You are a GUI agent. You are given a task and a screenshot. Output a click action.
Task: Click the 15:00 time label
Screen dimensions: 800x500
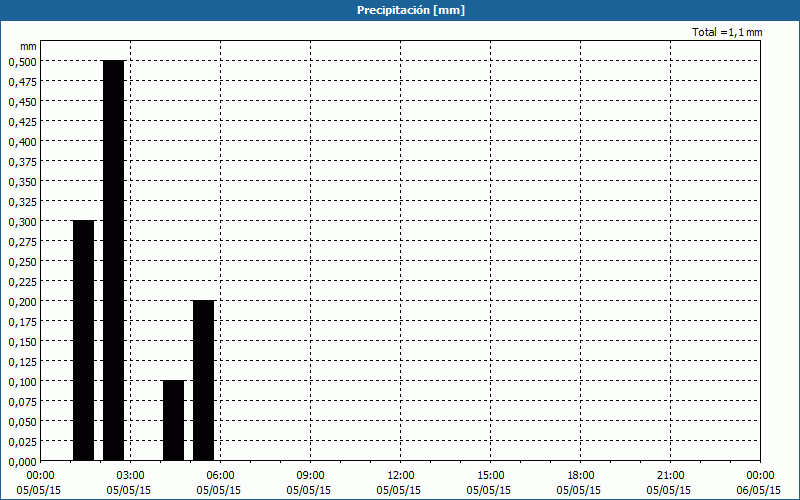(490, 476)
